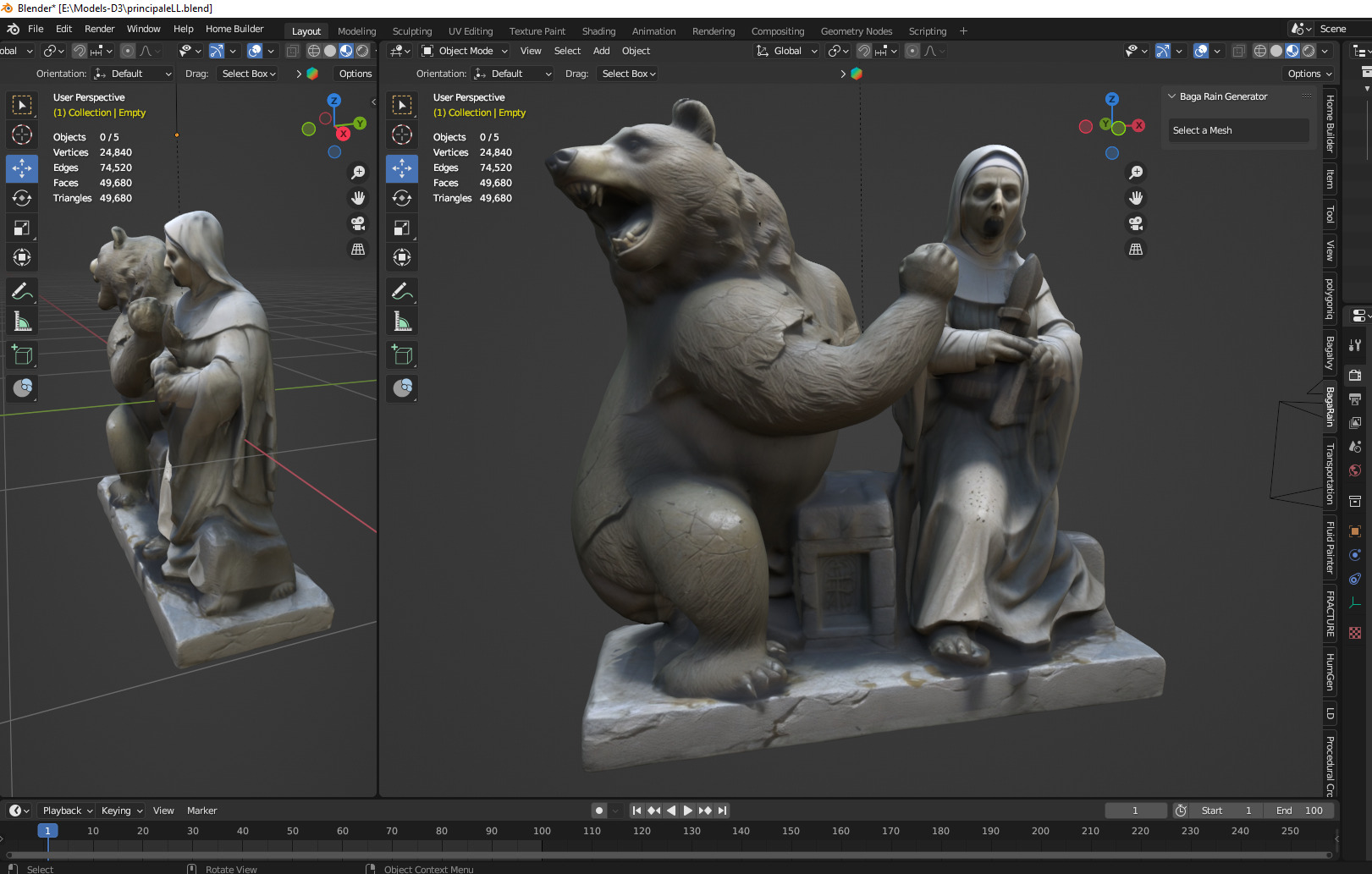
Task: Open the World properties tab icon
Action: [x=1355, y=470]
